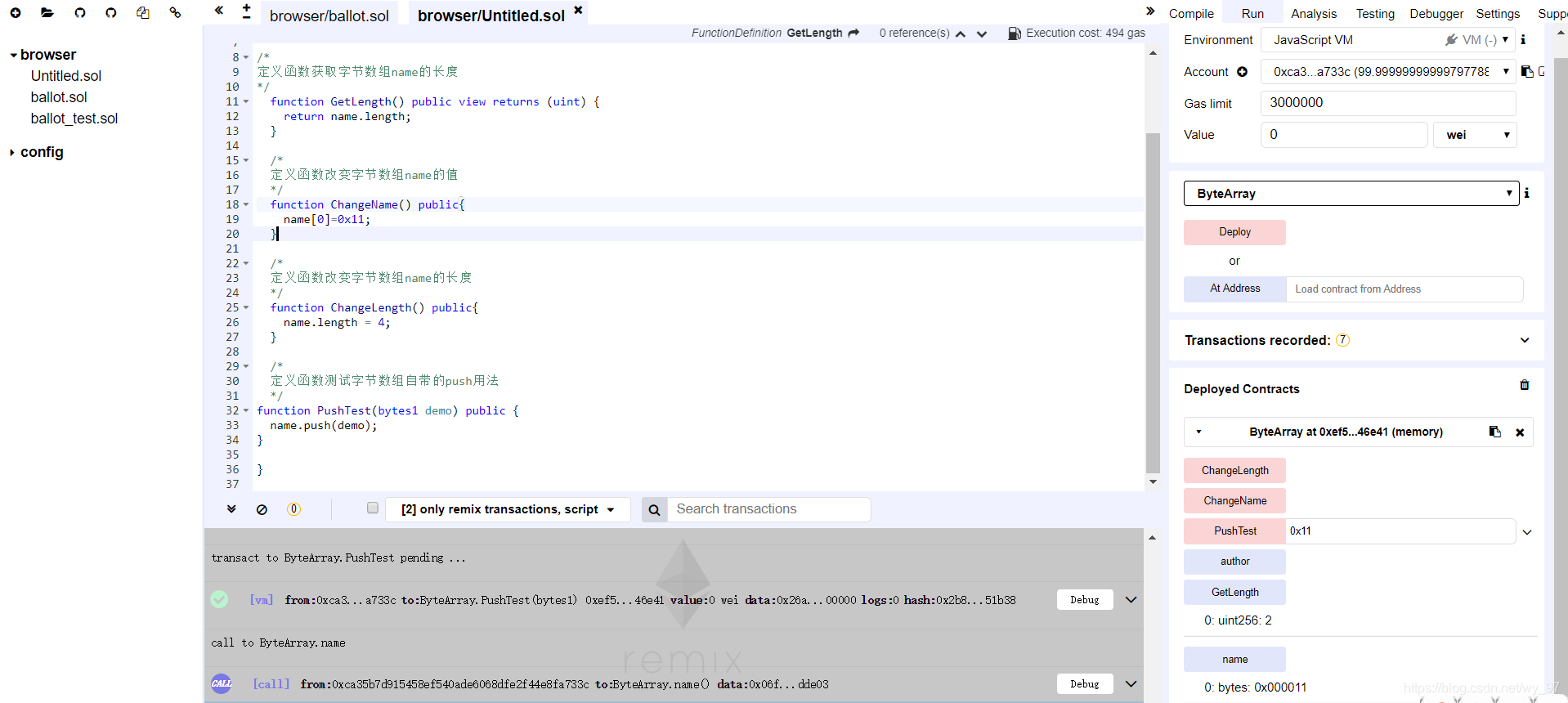
Task: Connect to localhost via link icon
Action: 175,12
